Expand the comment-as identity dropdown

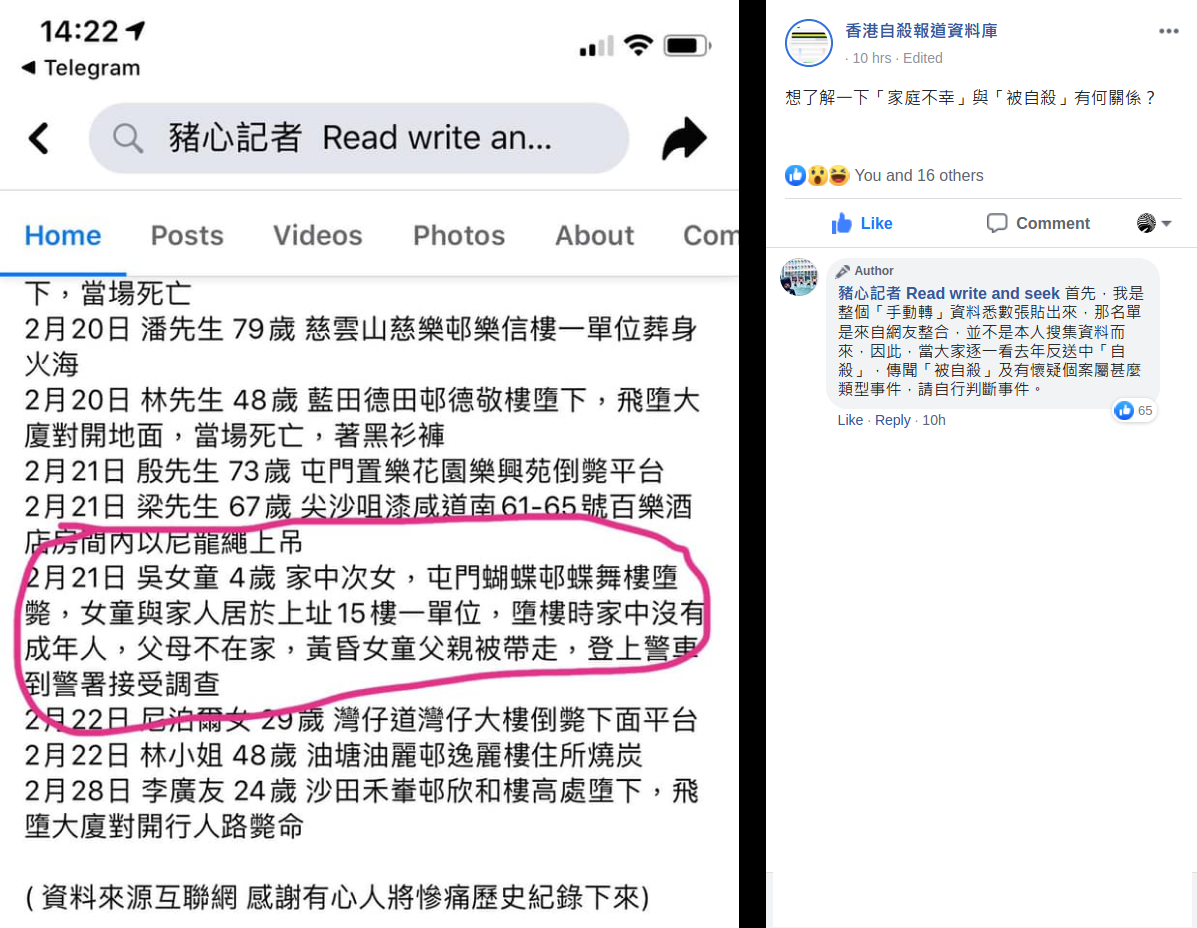[1153, 223]
